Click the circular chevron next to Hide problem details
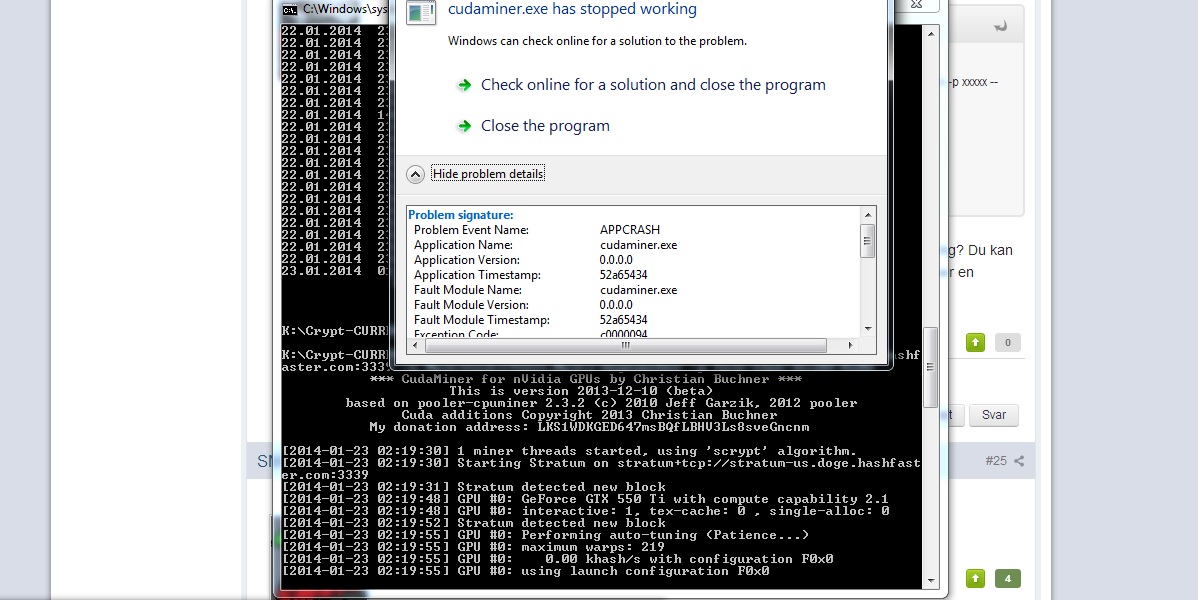 pyautogui.click(x=415, y=174)
